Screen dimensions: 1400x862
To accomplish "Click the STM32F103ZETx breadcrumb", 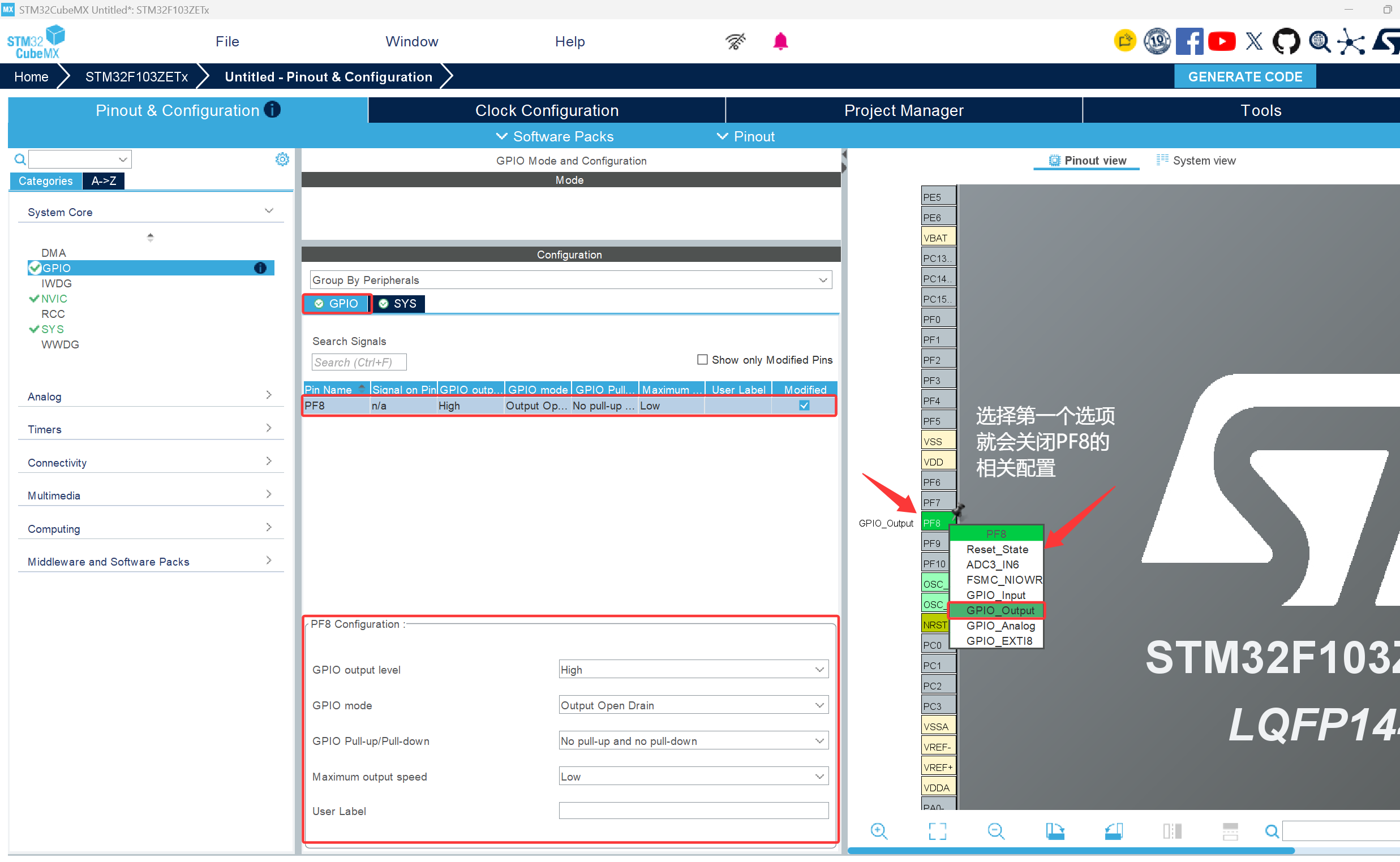I will [x=136, y=76].
